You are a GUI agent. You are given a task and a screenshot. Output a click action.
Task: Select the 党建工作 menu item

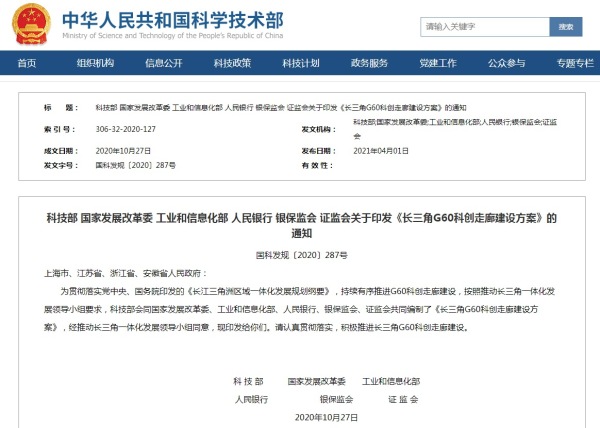(438, 63)
